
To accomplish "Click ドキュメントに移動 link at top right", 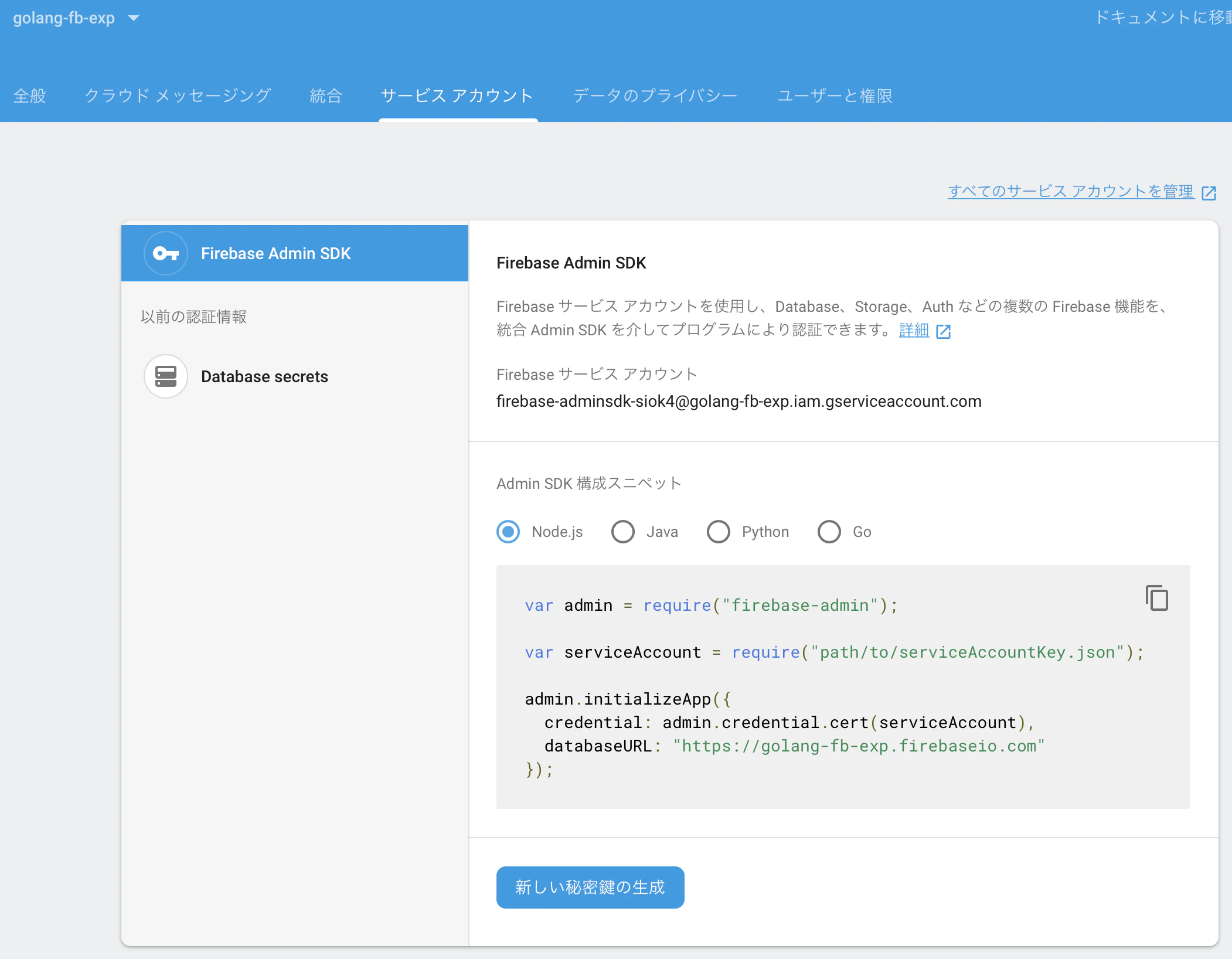I will click(x=1163, y=18).
